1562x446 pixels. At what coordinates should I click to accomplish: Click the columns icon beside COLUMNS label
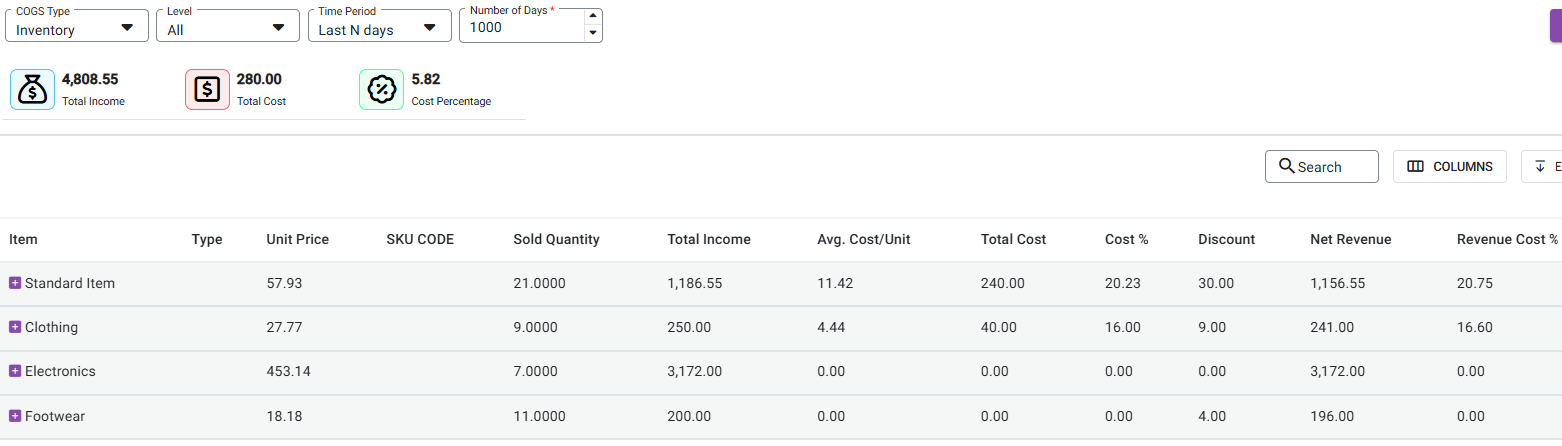(x=1415, y=167)
